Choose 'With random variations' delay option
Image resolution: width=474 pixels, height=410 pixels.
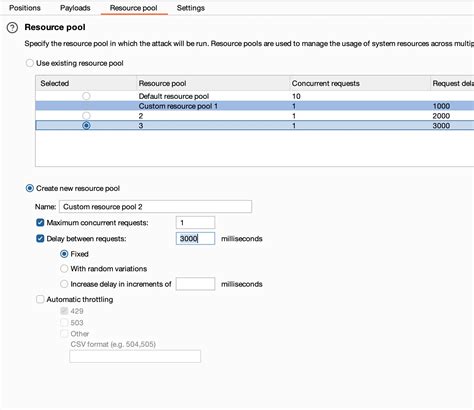point(64,269)
